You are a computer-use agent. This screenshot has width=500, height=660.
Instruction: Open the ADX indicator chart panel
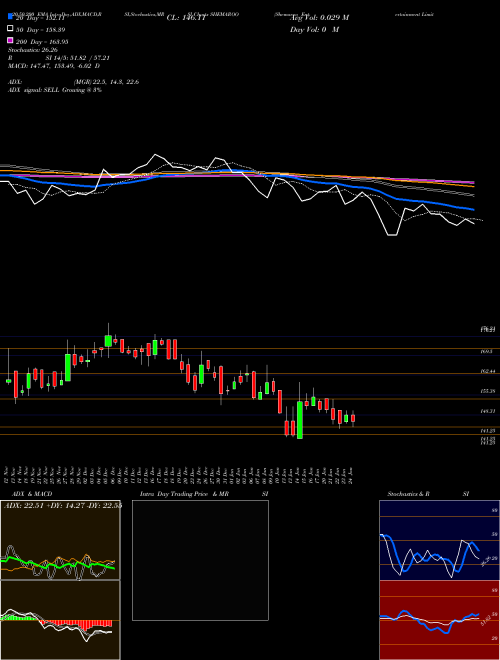click(x=60, y=540)
